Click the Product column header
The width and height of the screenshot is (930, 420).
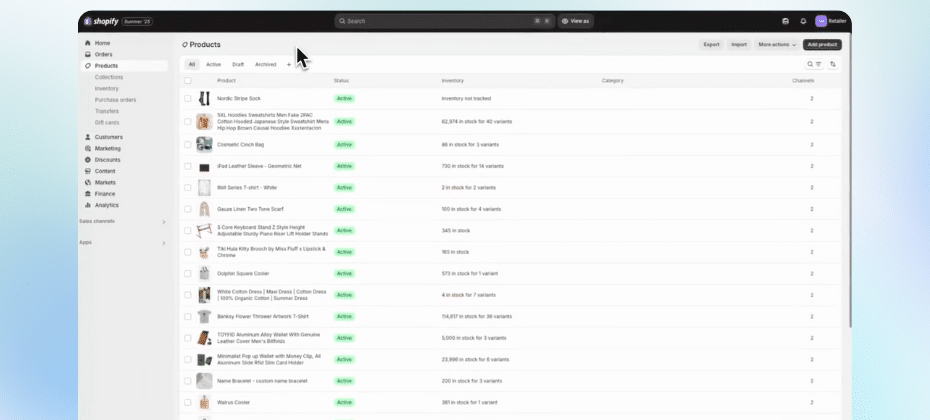coord(227,81)
